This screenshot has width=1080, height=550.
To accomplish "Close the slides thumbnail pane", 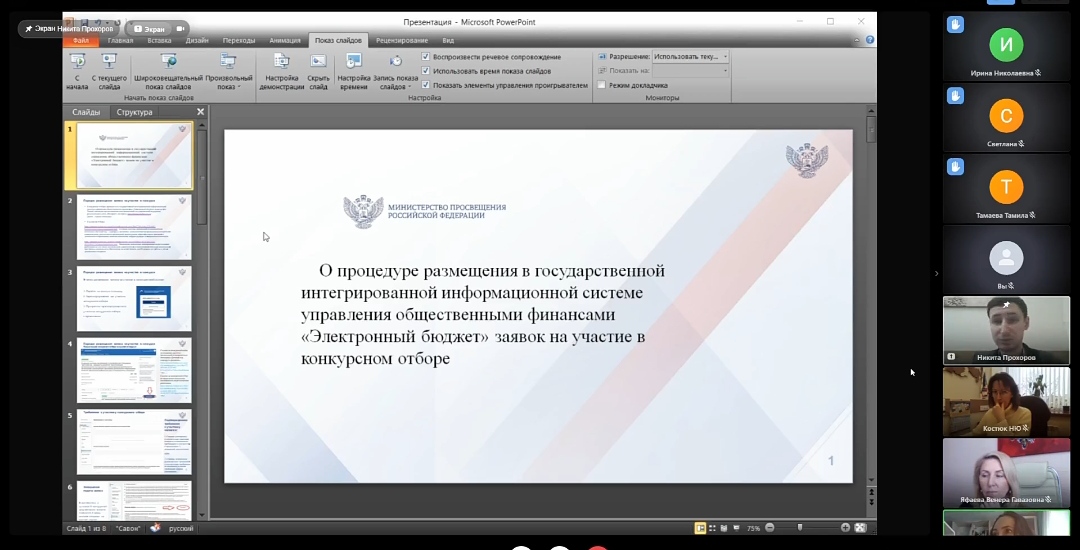I will 200,112.
